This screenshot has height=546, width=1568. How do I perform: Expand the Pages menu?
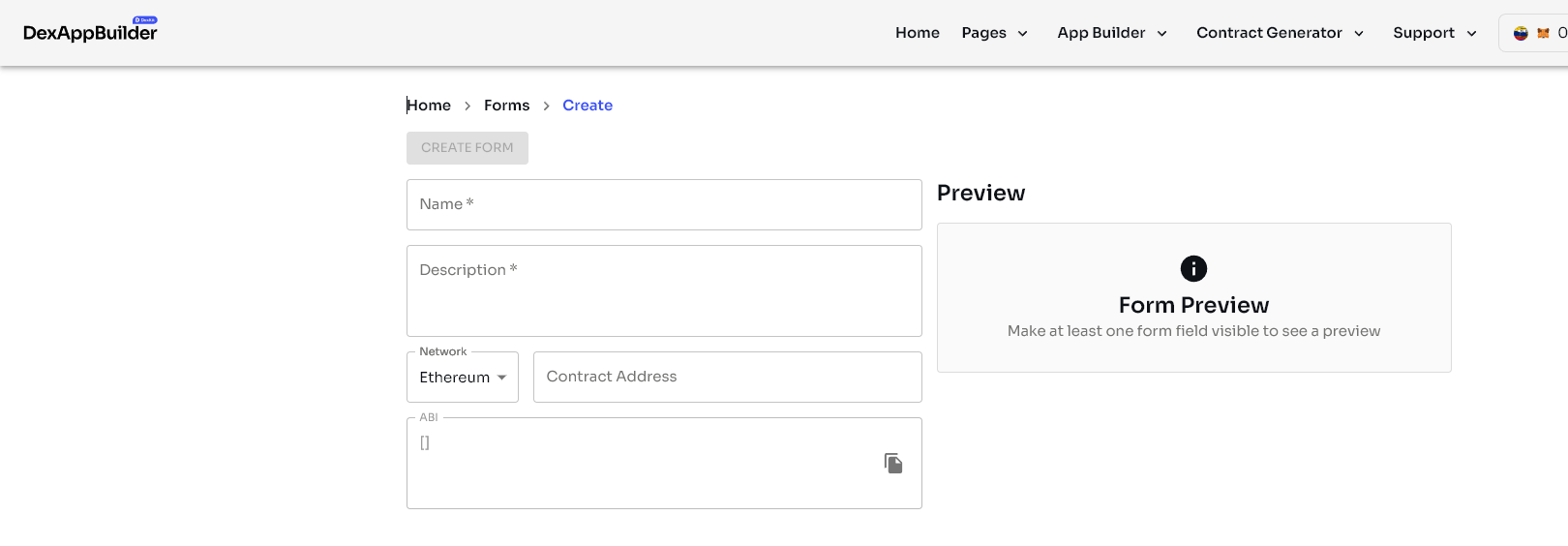click(x=994, y=33)
